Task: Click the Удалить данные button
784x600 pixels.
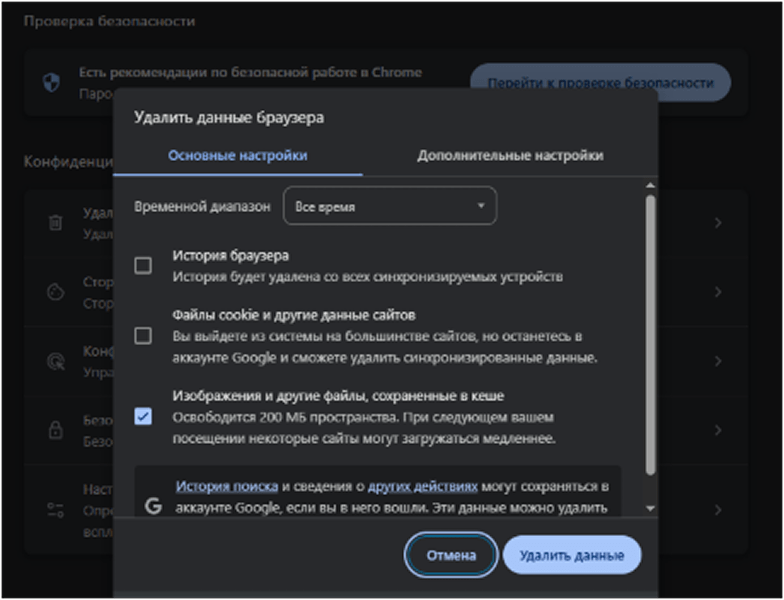Action: pos(572,555)
